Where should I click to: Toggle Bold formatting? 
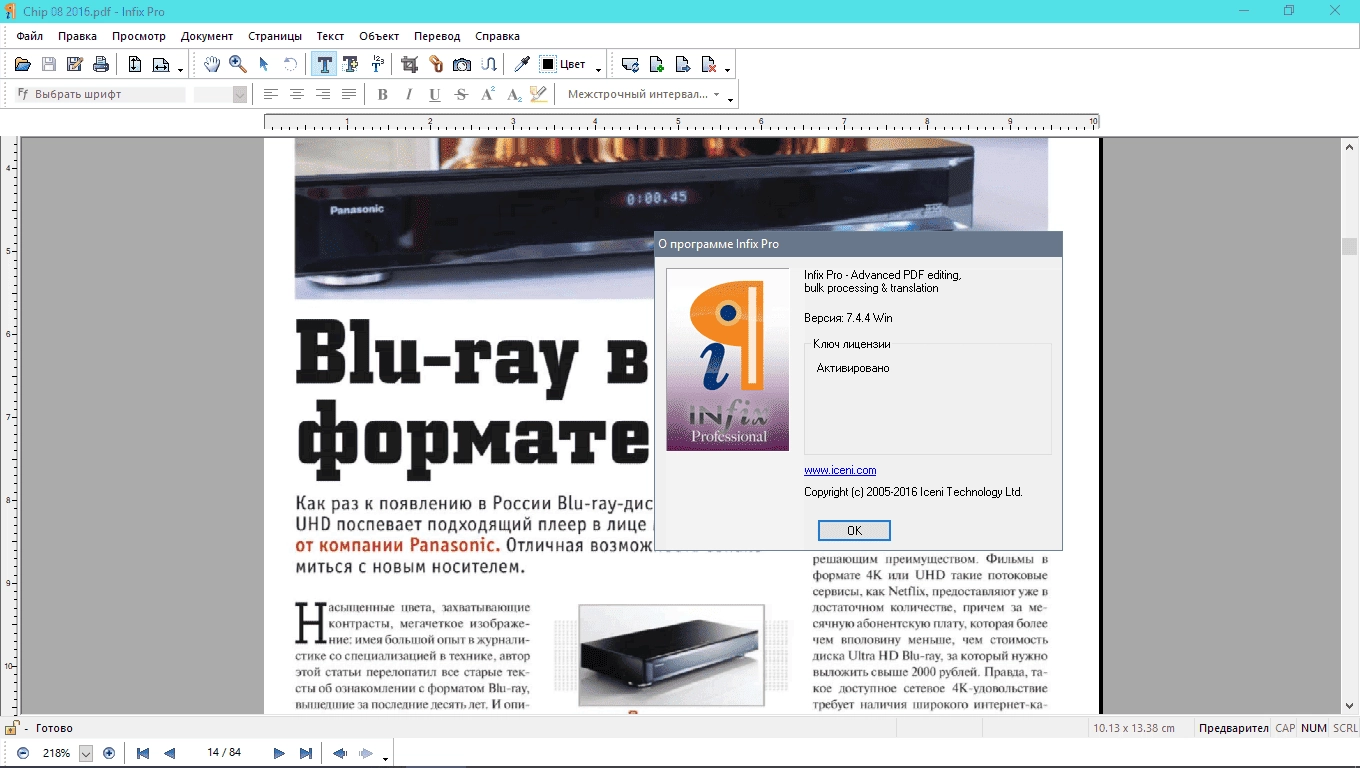[383, 94]
